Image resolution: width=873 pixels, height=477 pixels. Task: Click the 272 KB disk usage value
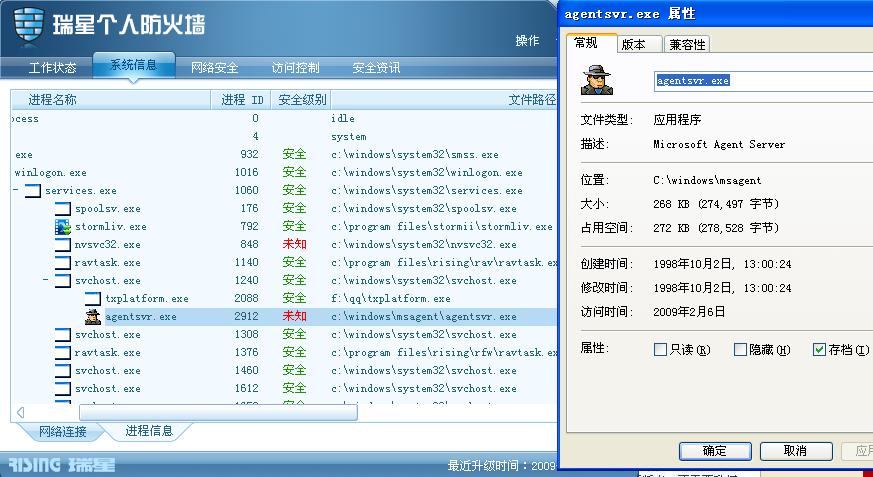click(x=716, y=228)
